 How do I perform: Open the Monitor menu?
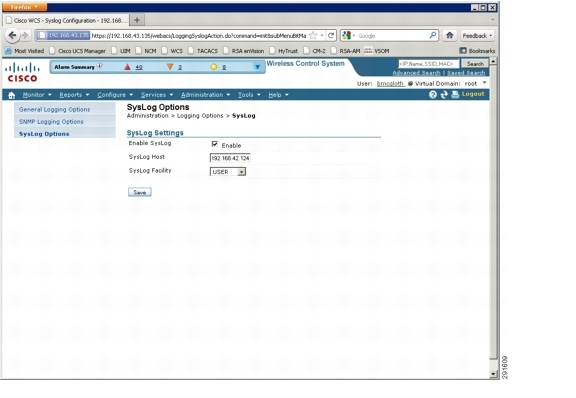pos(37,95)
